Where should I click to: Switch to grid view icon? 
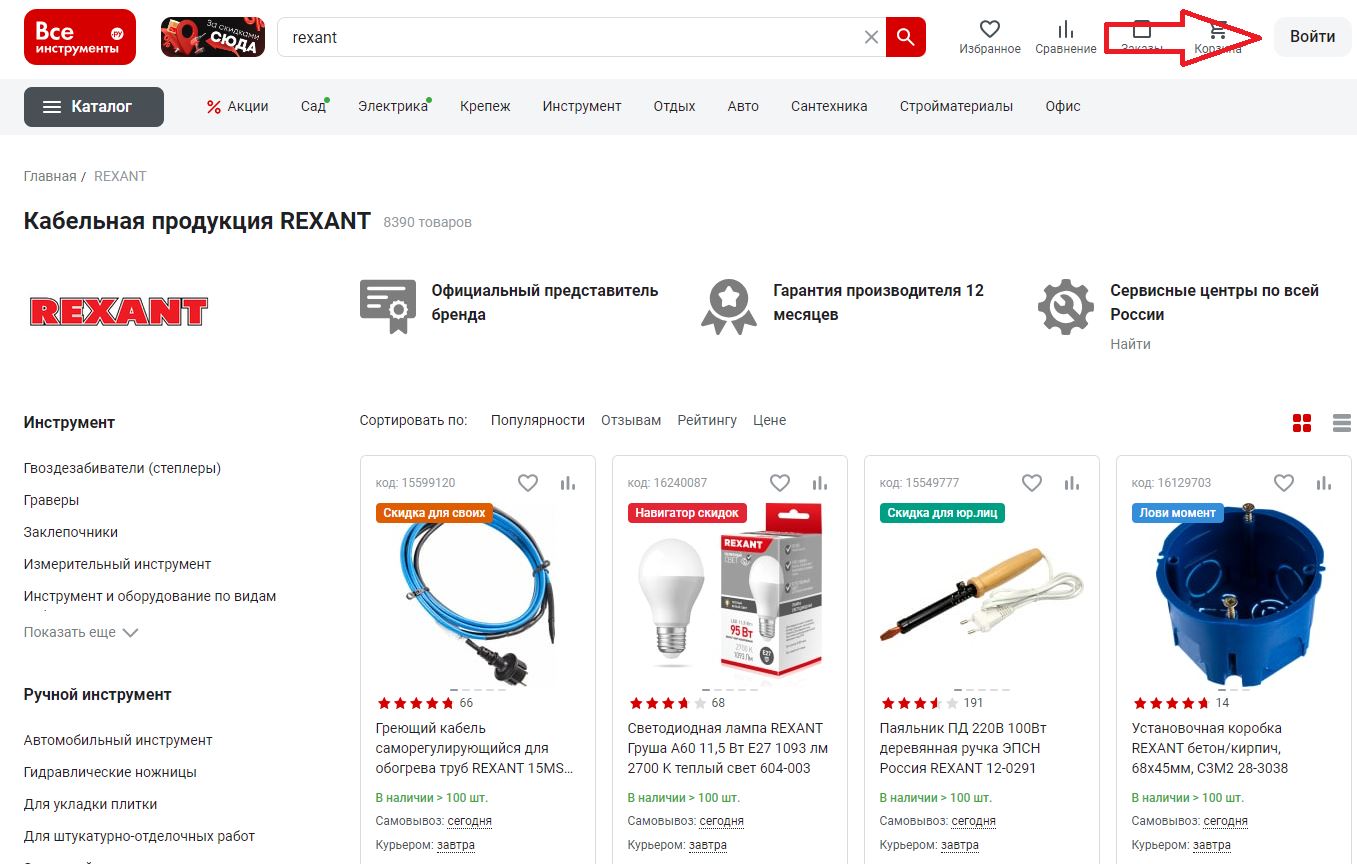click(1301, 423)
